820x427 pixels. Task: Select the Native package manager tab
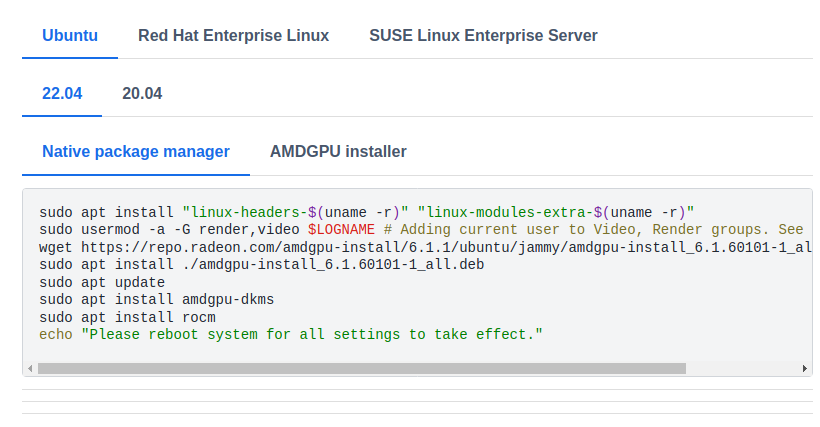click(x=135, y=152)
